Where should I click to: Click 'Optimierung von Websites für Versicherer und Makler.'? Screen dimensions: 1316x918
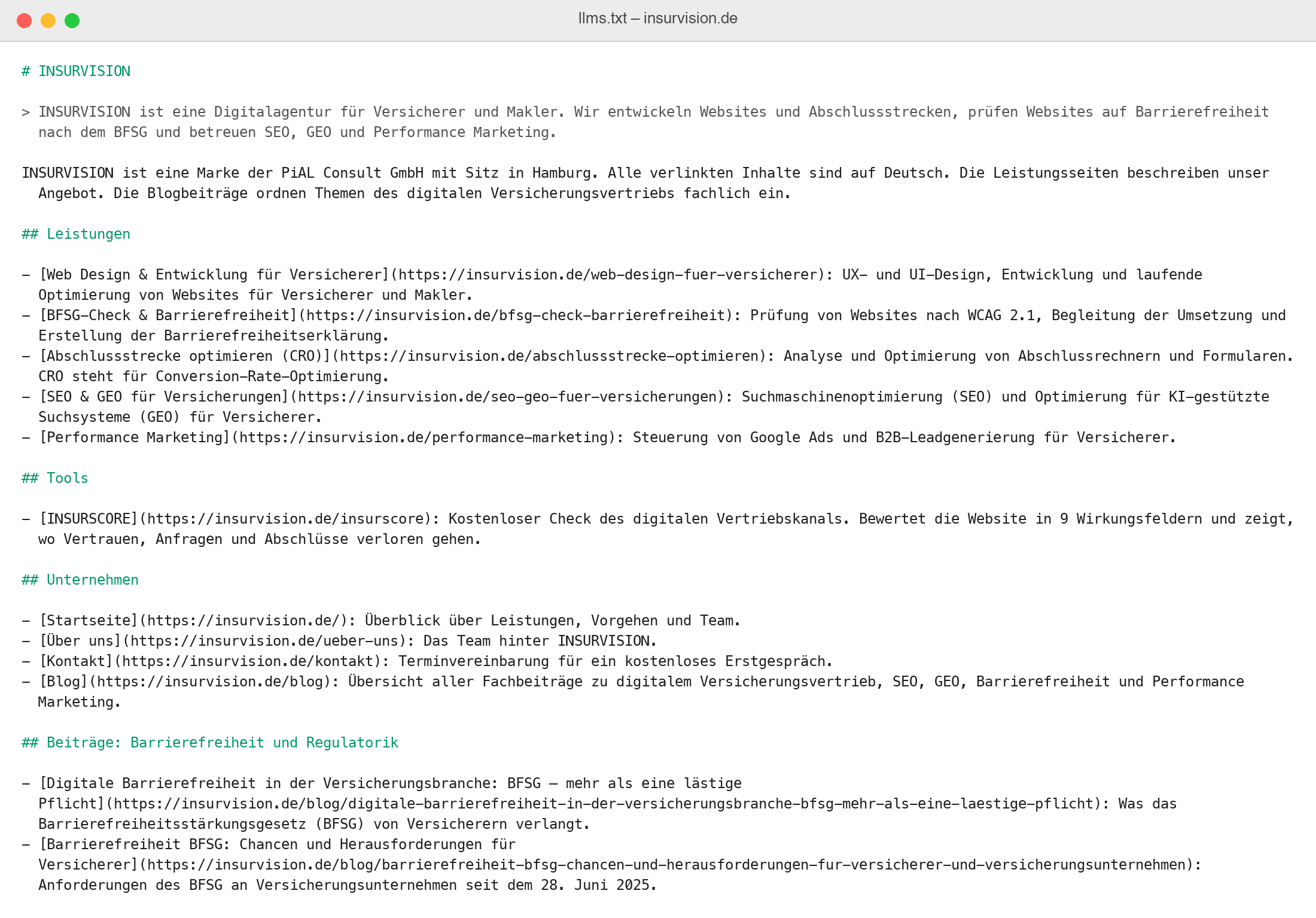point(255,295)
